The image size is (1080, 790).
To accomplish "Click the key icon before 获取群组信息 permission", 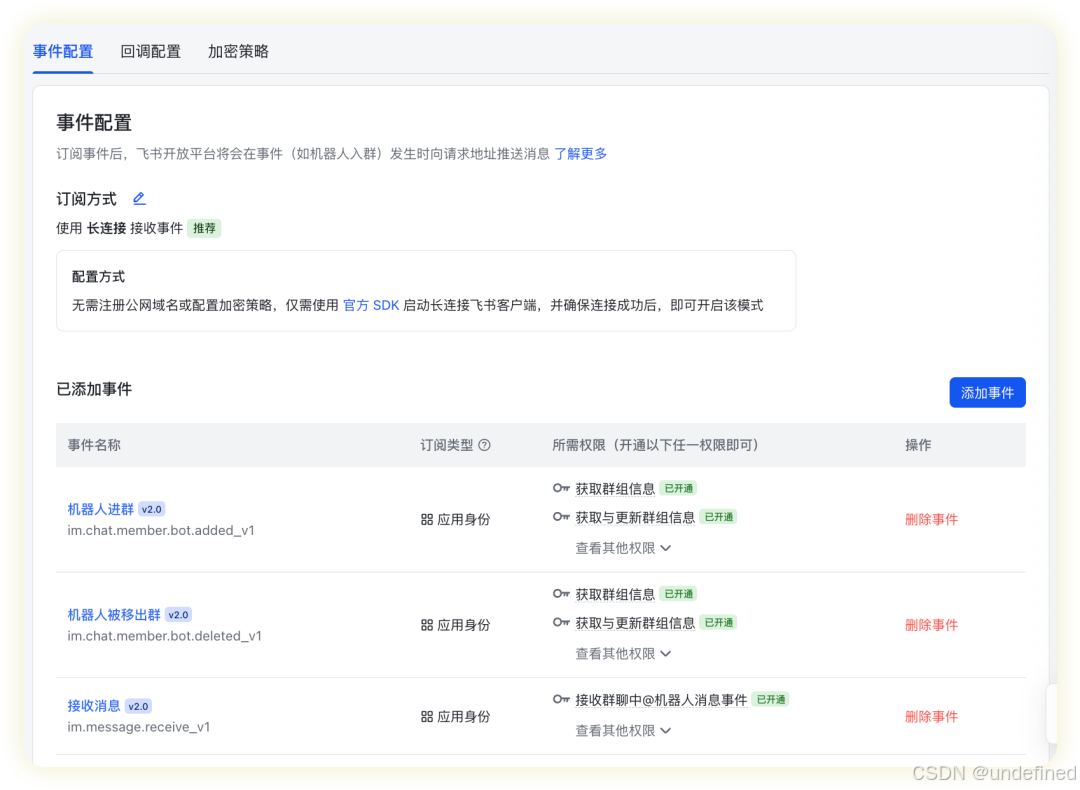I will 561,488.
